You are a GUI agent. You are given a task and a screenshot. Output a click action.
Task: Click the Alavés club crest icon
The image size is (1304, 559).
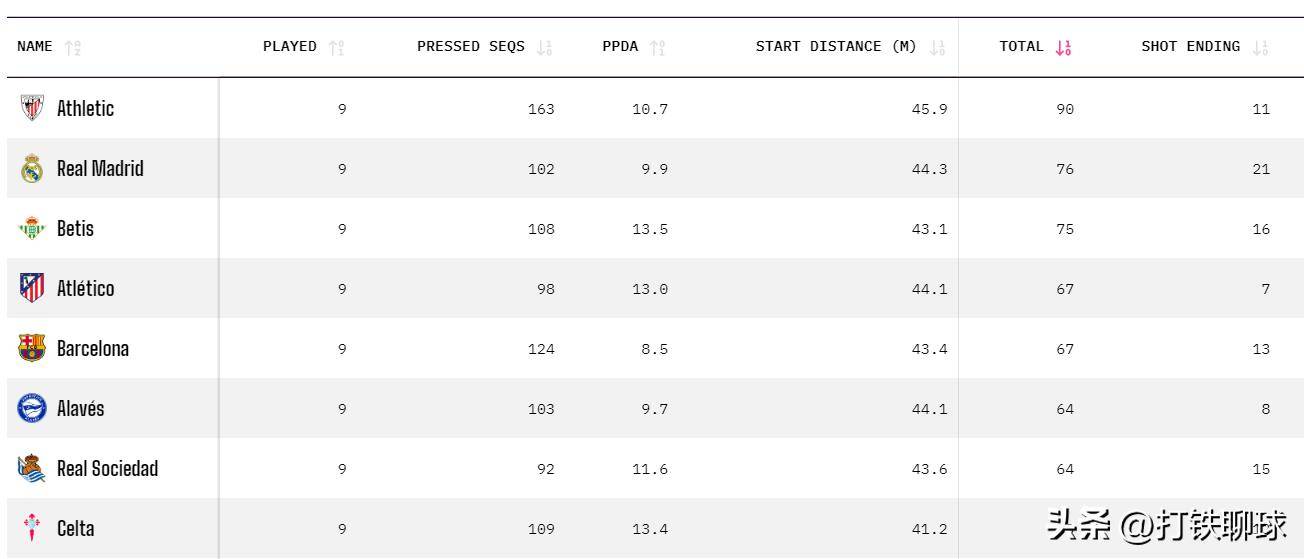[32, 408]
